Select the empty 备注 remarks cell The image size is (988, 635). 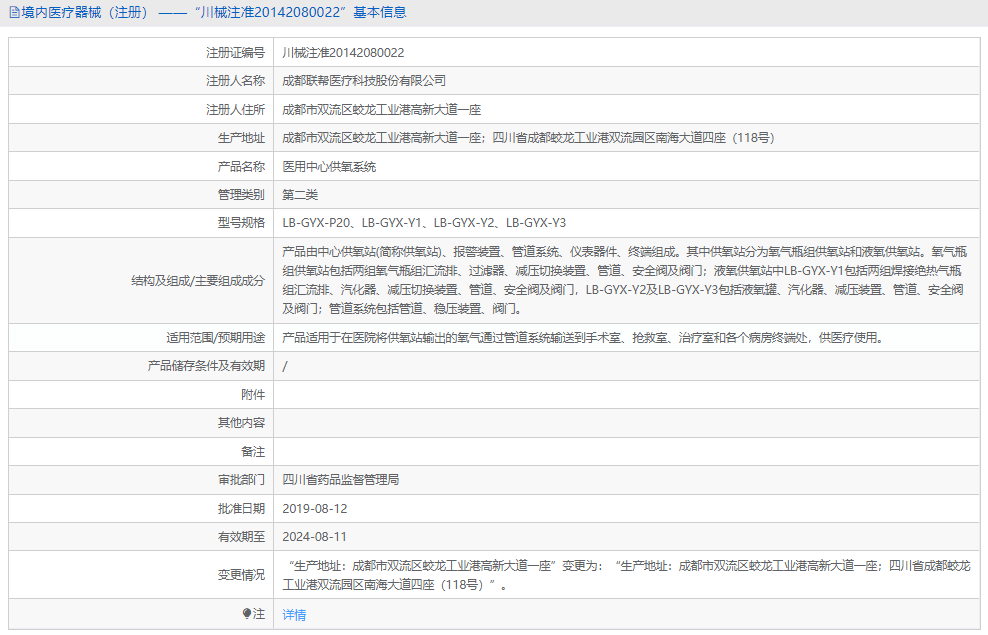[x=600, y=451]
